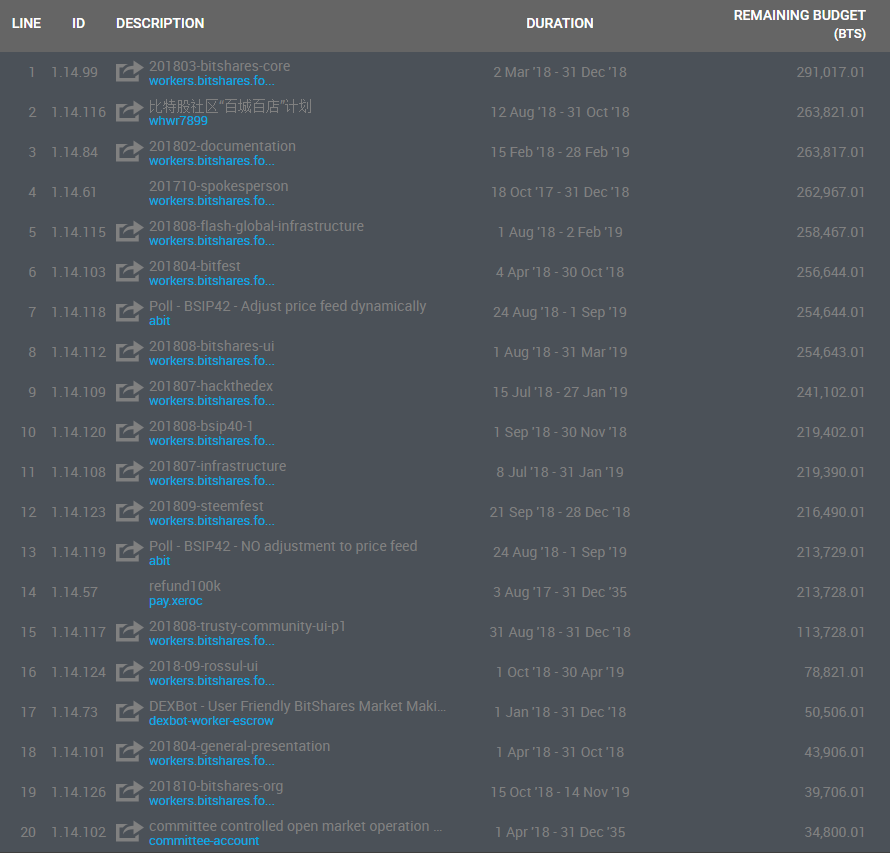Open workers.bitshares.fo... link under 201803-bitshares-core
The width and height of the screenshot is (890, 853).
pos(212,81)
